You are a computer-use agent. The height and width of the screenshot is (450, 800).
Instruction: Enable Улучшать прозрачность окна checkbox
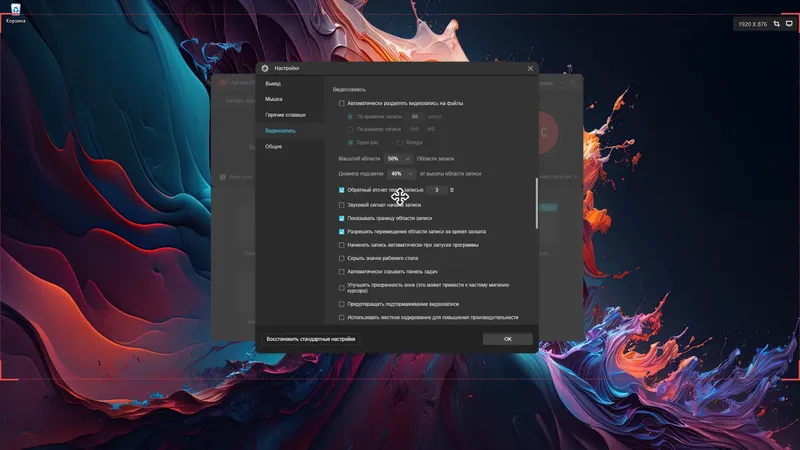pos(342,288)
